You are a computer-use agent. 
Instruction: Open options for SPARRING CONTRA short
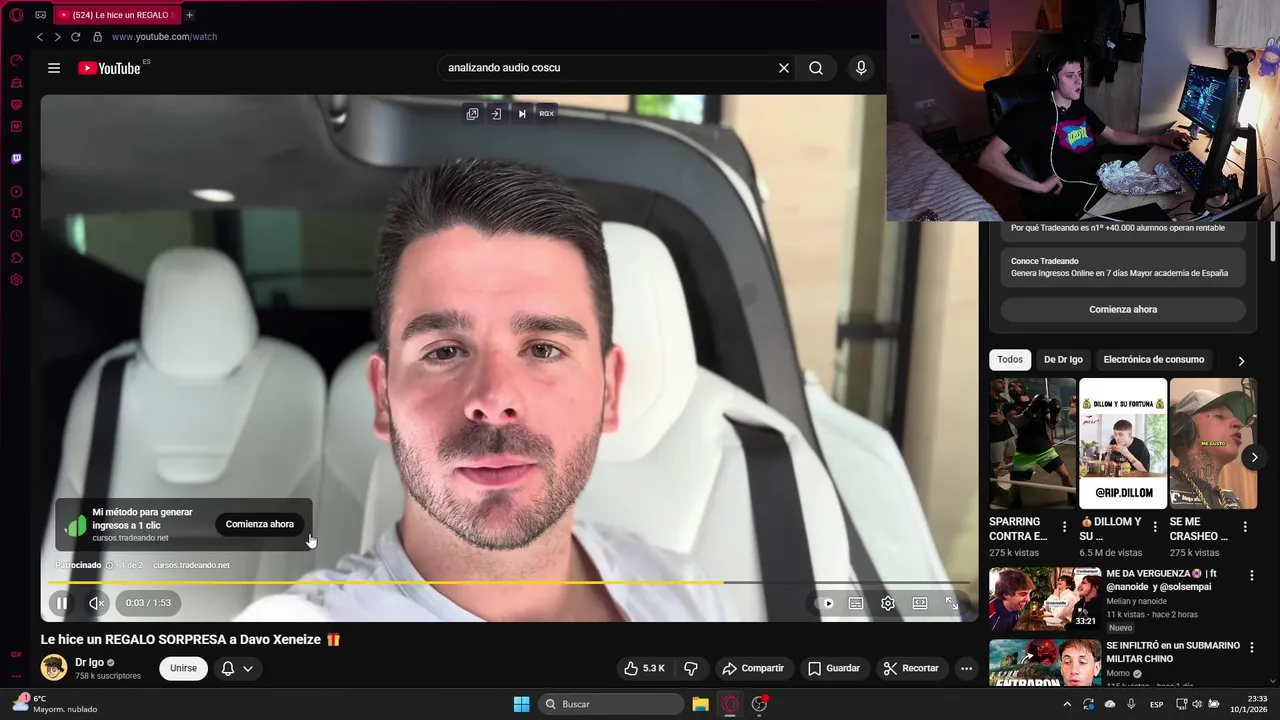click(1064, 527)
